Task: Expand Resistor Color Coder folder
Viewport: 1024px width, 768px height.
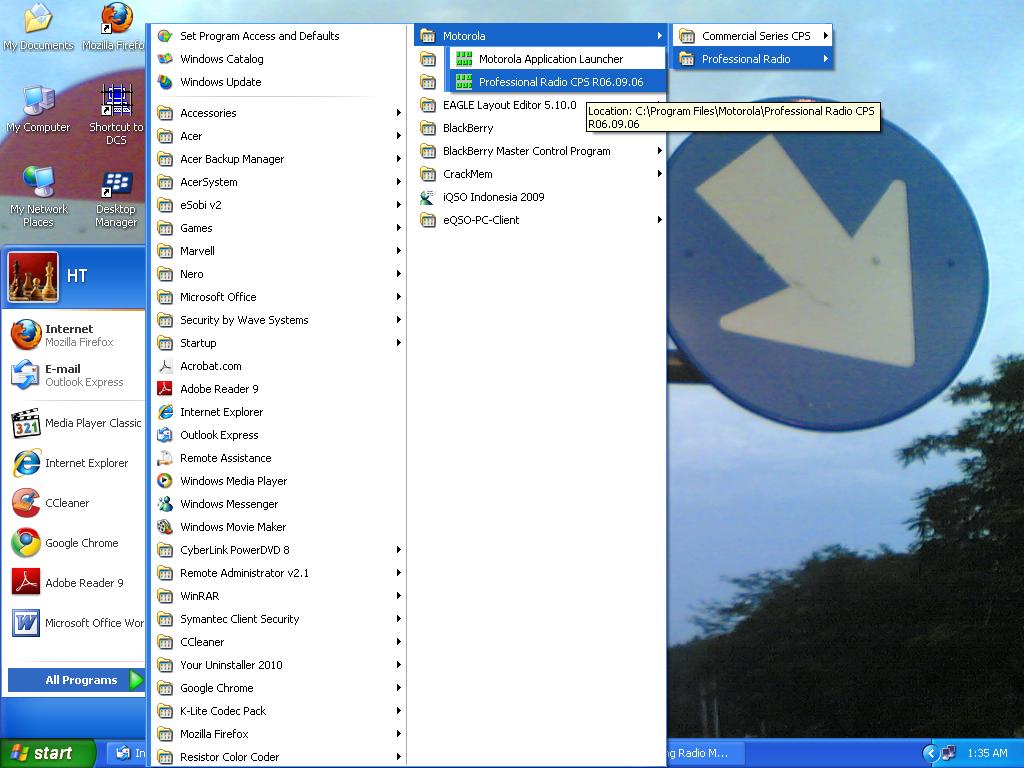Action: (279, 757)
